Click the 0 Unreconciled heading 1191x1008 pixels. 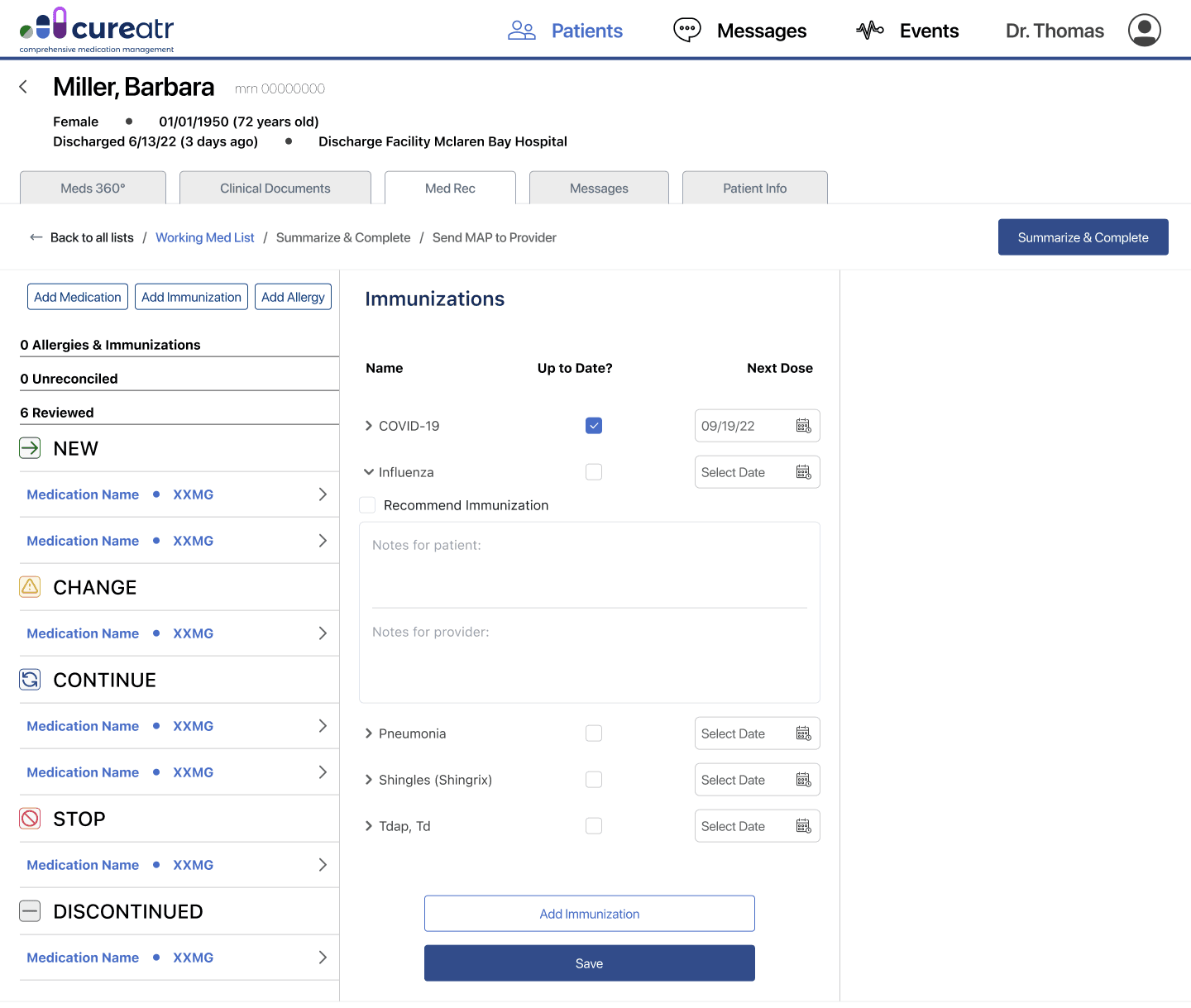click(x=69, y=379)
